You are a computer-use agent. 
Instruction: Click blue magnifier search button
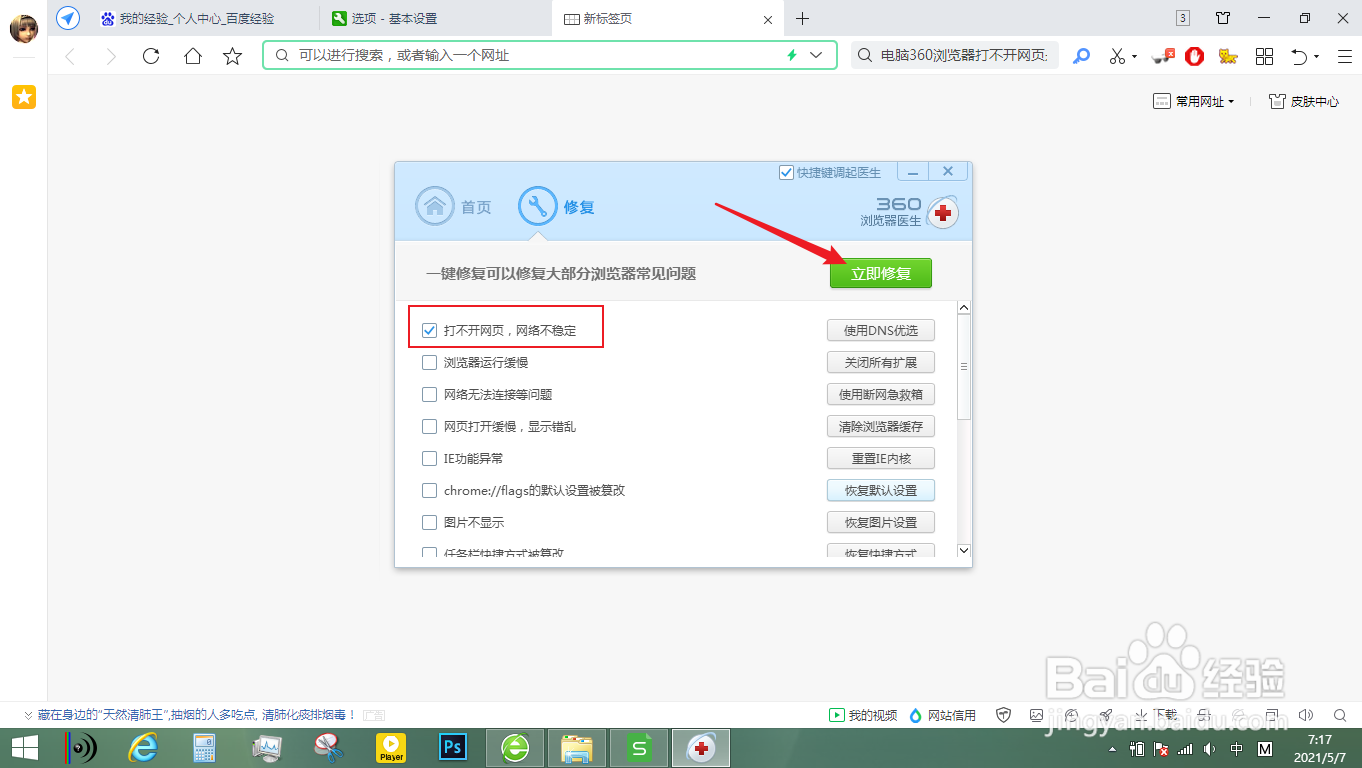(1081, 56)
